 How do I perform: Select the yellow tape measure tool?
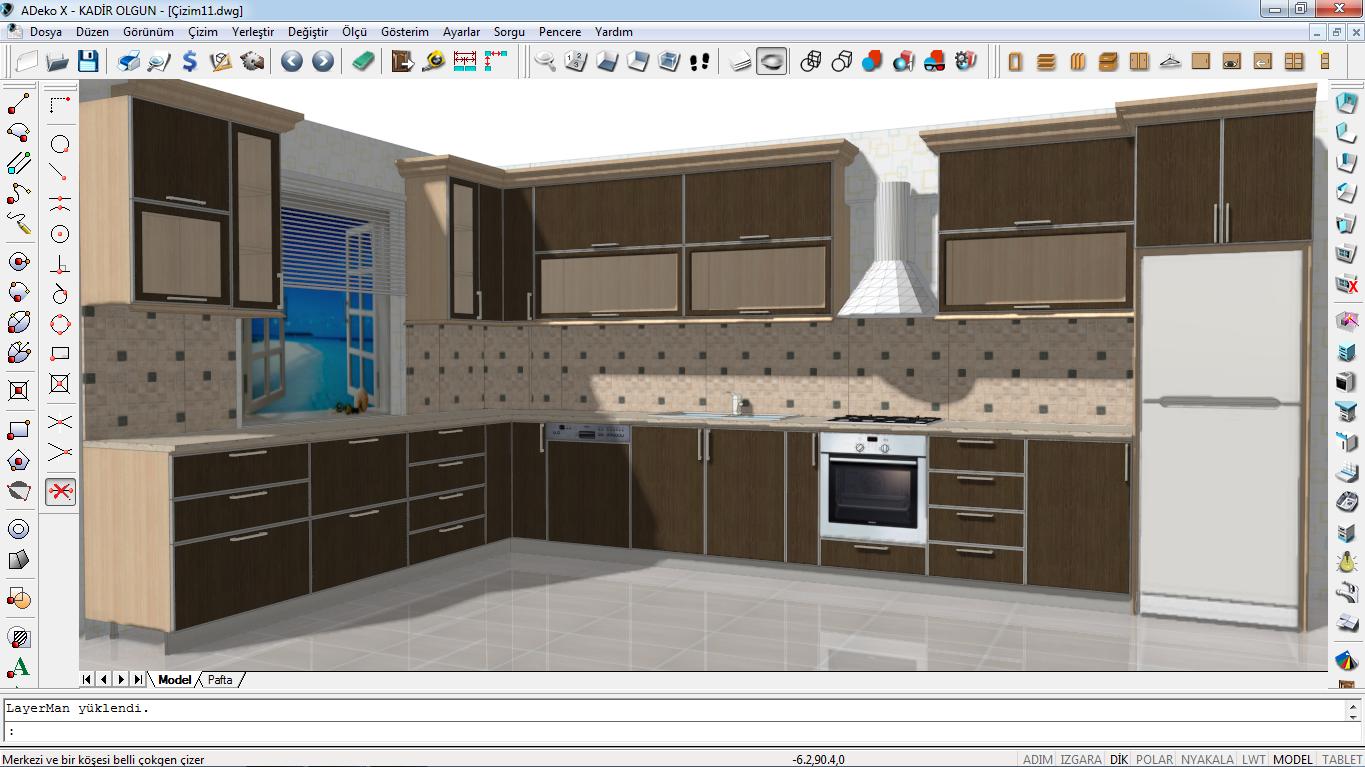[434, 62]
